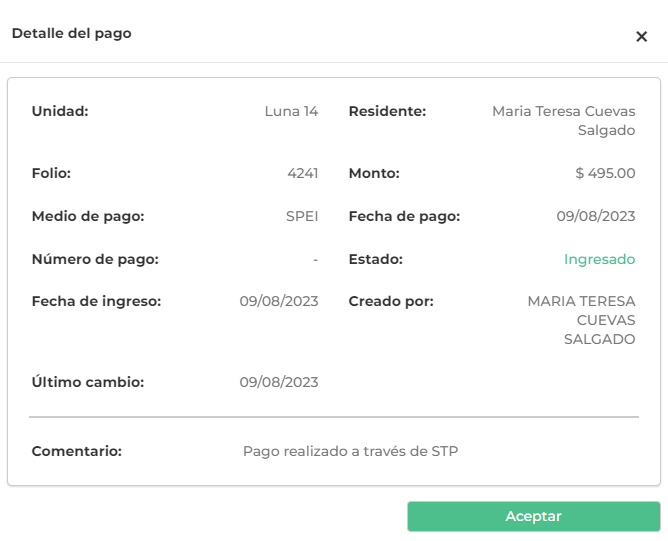Select the unit value Luna 14
This screenshot has width=668, height=541.
click(x=291, y=111)
